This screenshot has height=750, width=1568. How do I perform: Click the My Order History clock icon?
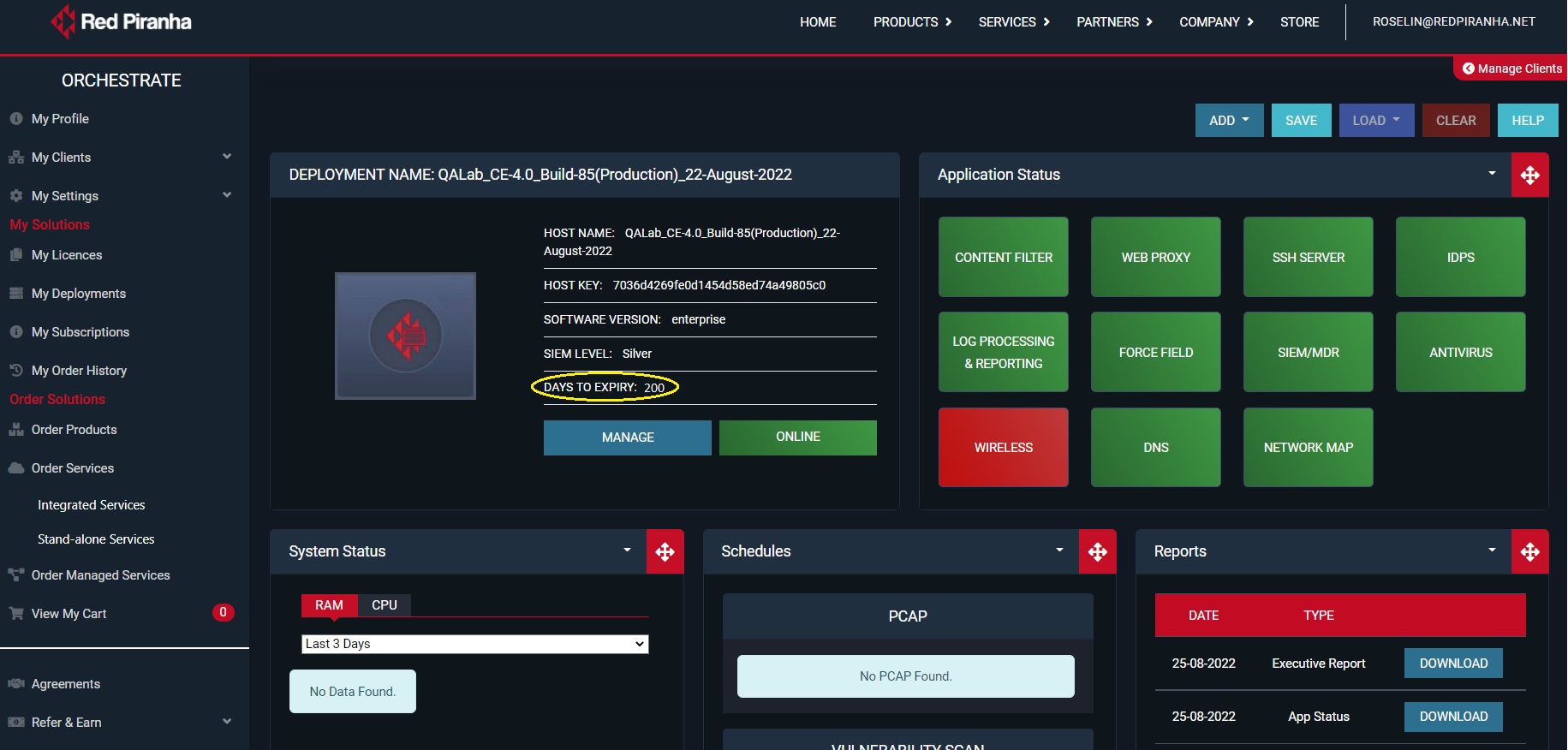coord(16,371)
